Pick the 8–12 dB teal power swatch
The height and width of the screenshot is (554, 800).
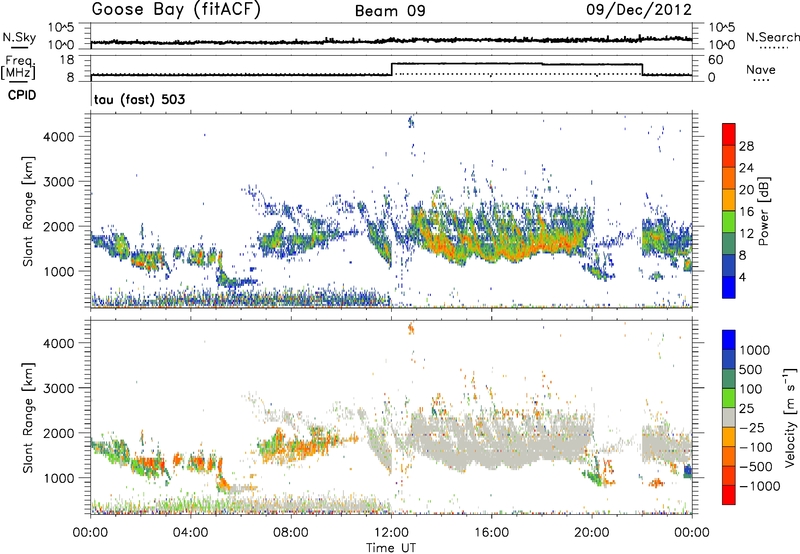click(729, 243)
